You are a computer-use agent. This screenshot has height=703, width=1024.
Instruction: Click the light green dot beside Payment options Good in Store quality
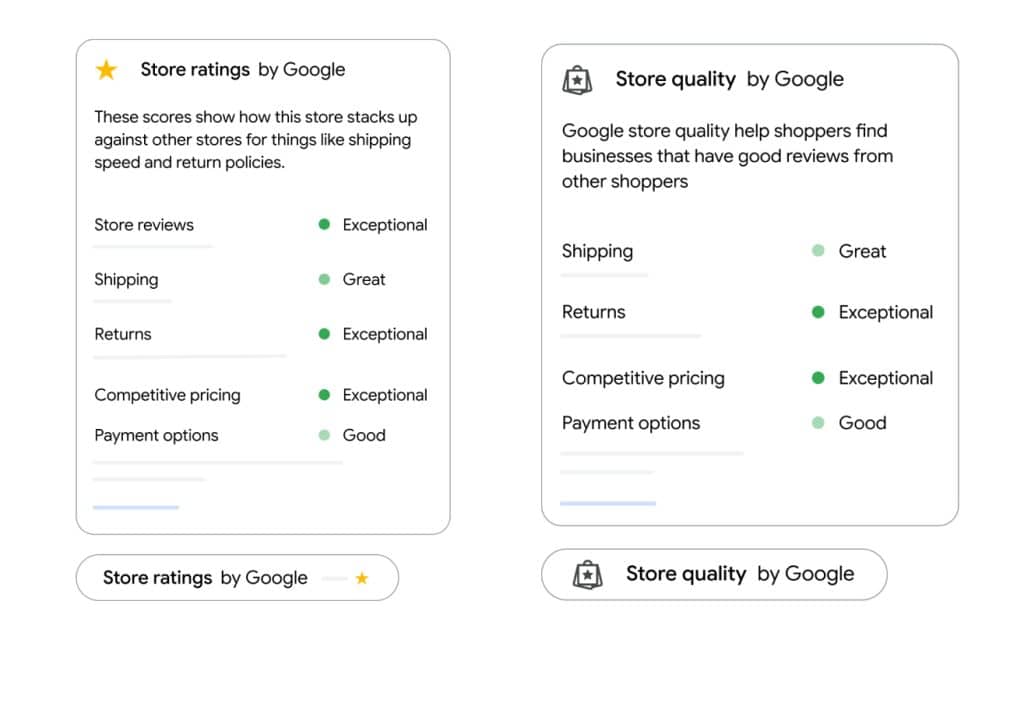[x=818, y=423]
